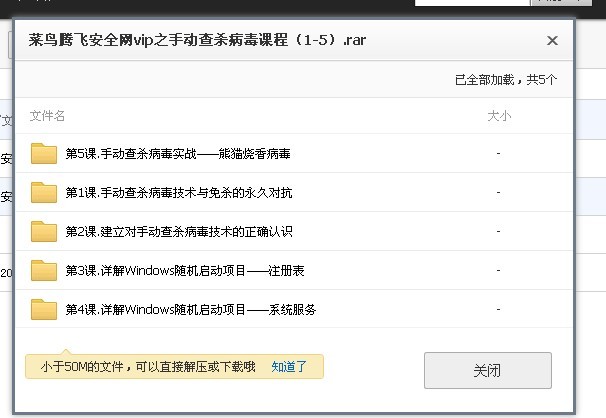The image size is (606, 418).
Task: Select 第2课.建立对手动查杀病毒技术的正确认识 name
Action: click(179, 232)
